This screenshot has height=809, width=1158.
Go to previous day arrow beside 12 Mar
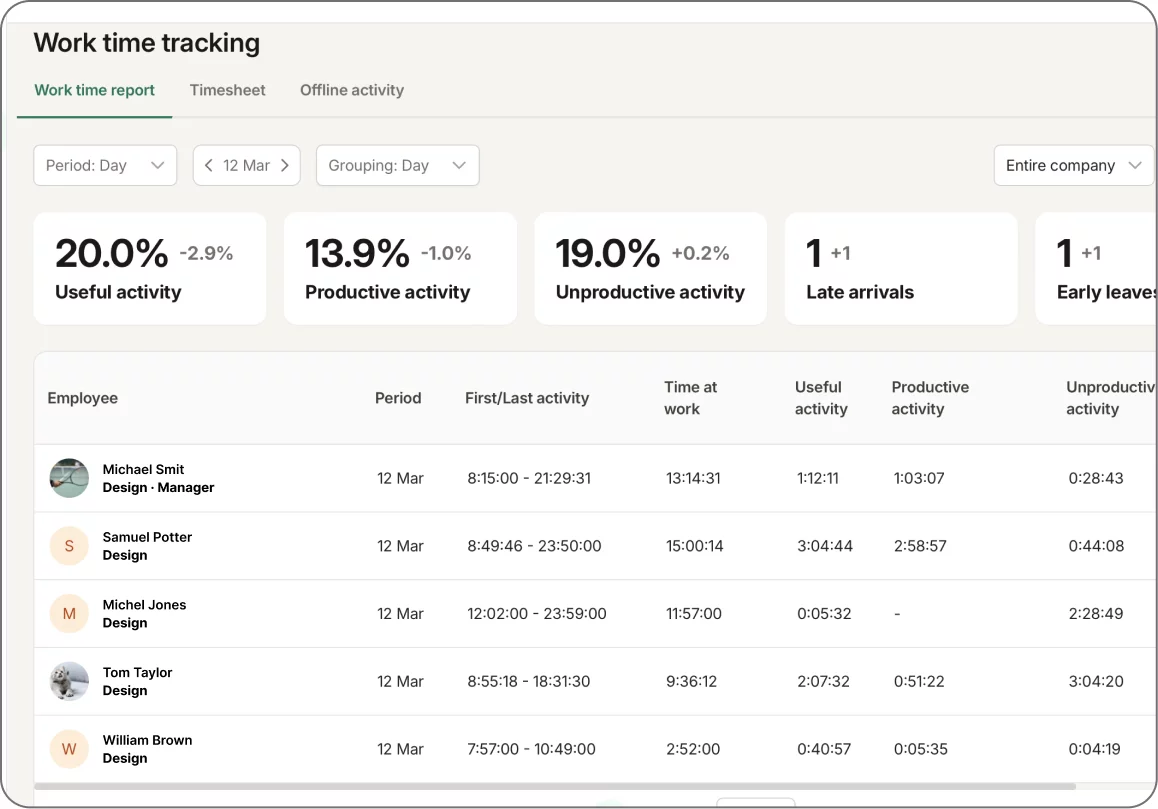[208, 165]
